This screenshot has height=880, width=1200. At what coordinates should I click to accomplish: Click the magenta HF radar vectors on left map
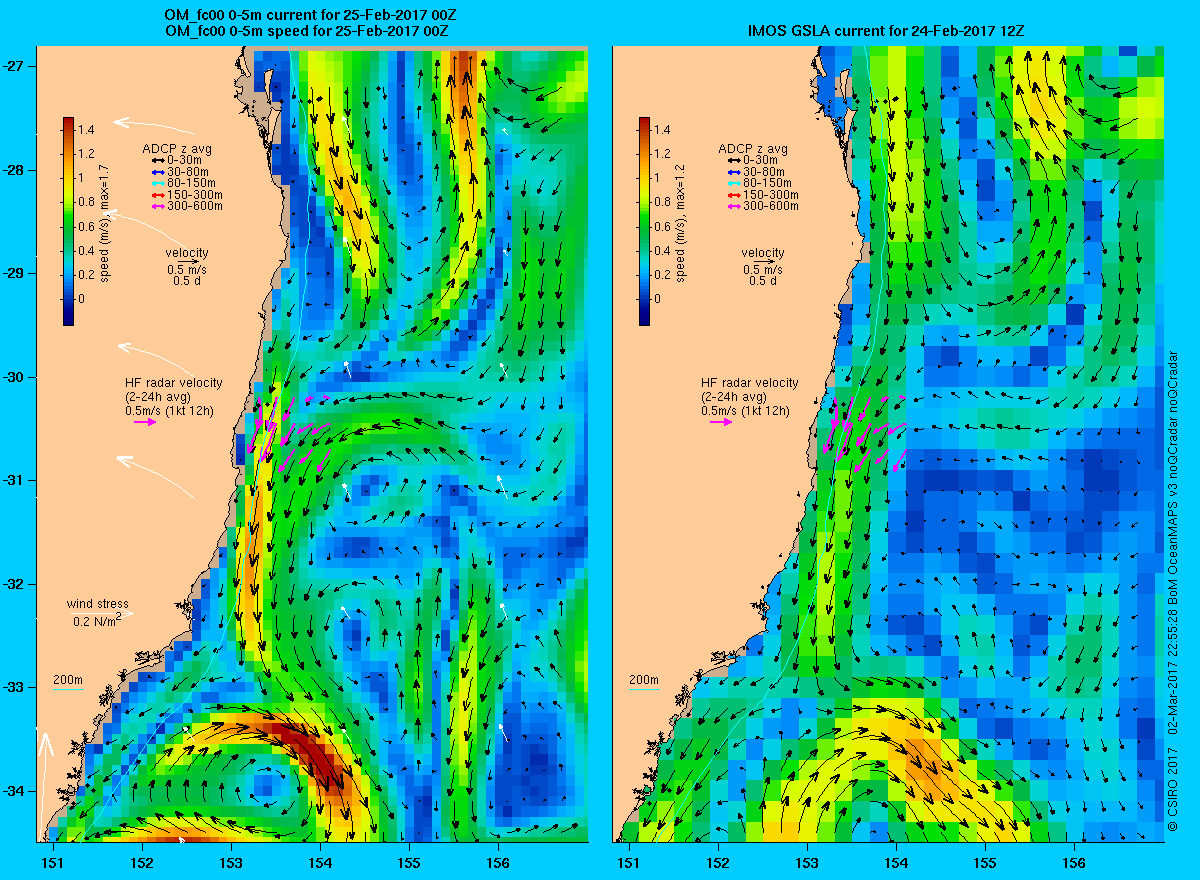click(x=290, y=432)
